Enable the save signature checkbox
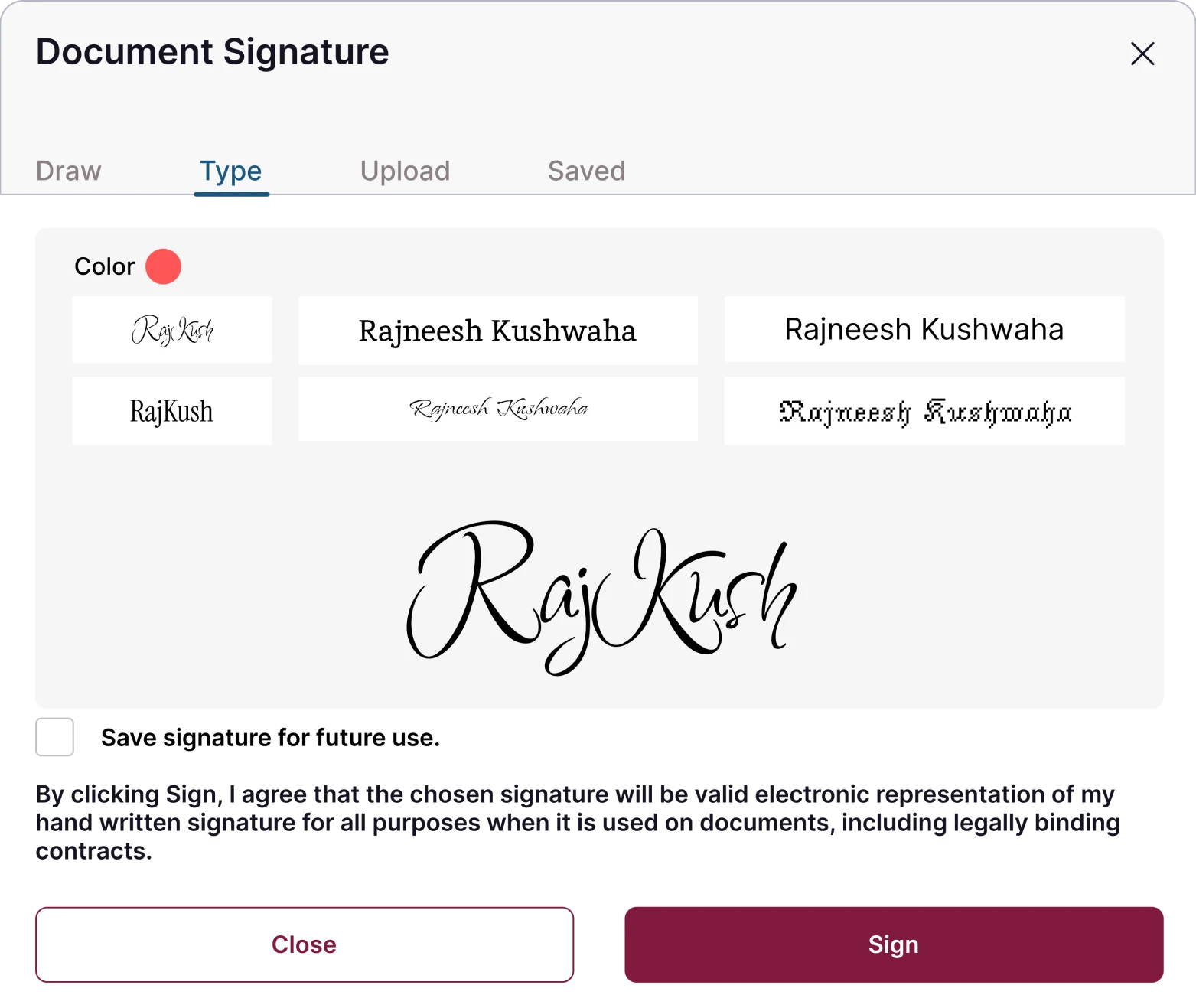 (55, 737)
